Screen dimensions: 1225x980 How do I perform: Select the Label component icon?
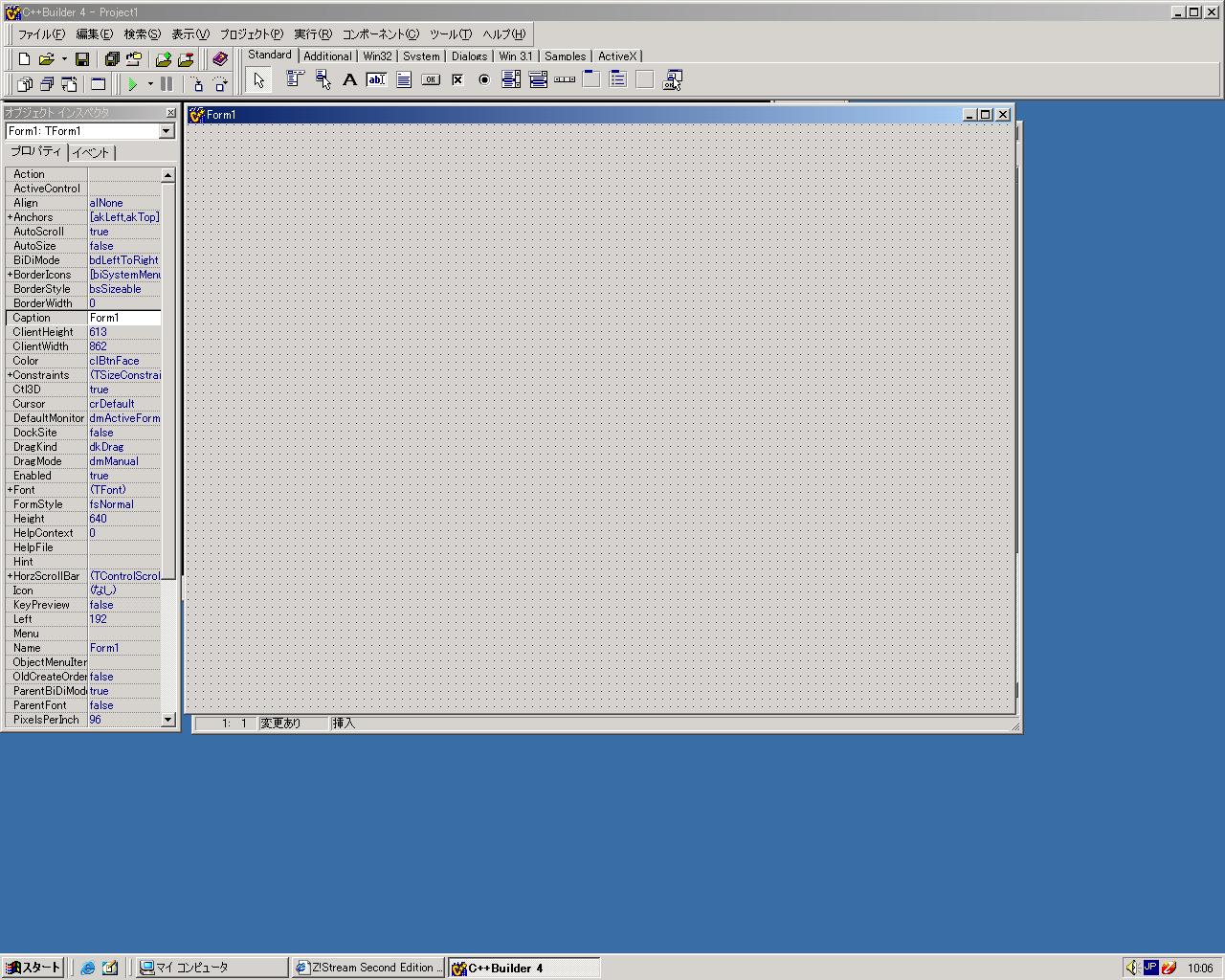(x=349, y=79)
